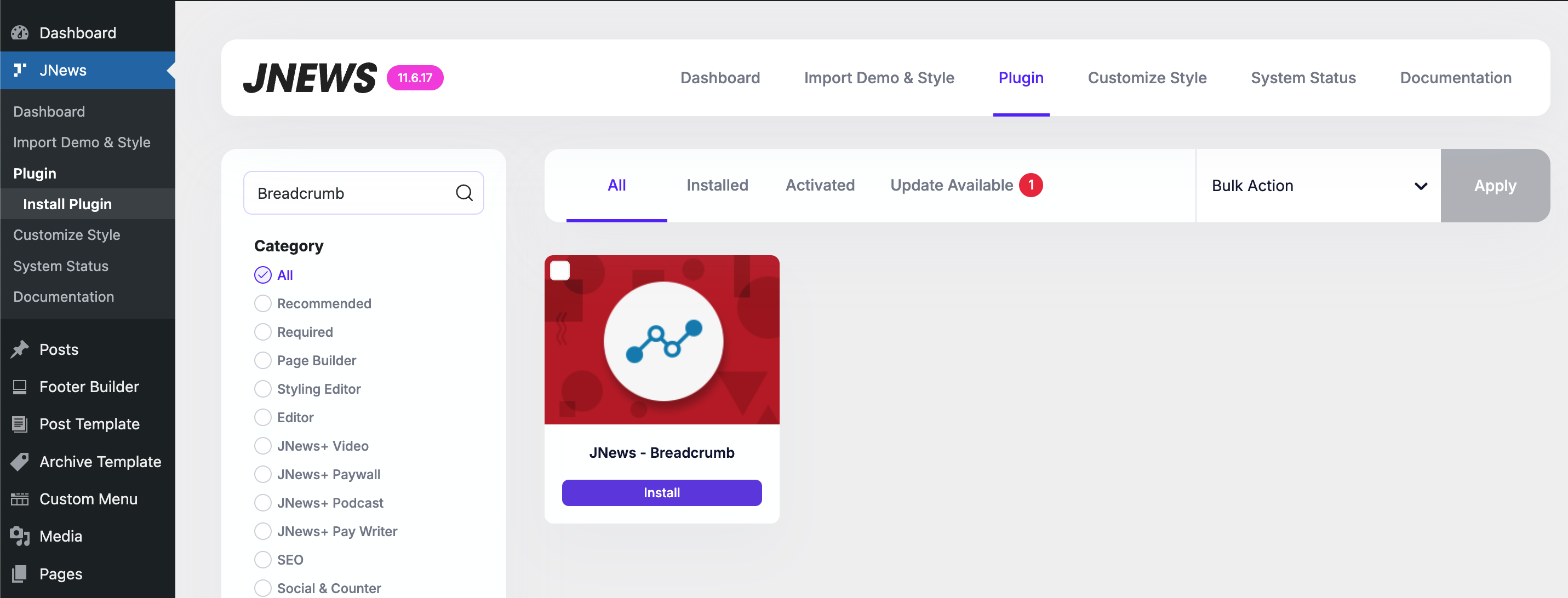This screenshot has width=1568, height=598.
Task: Open the Bulk Action dropdown
Action: (x=1317, y=186)
